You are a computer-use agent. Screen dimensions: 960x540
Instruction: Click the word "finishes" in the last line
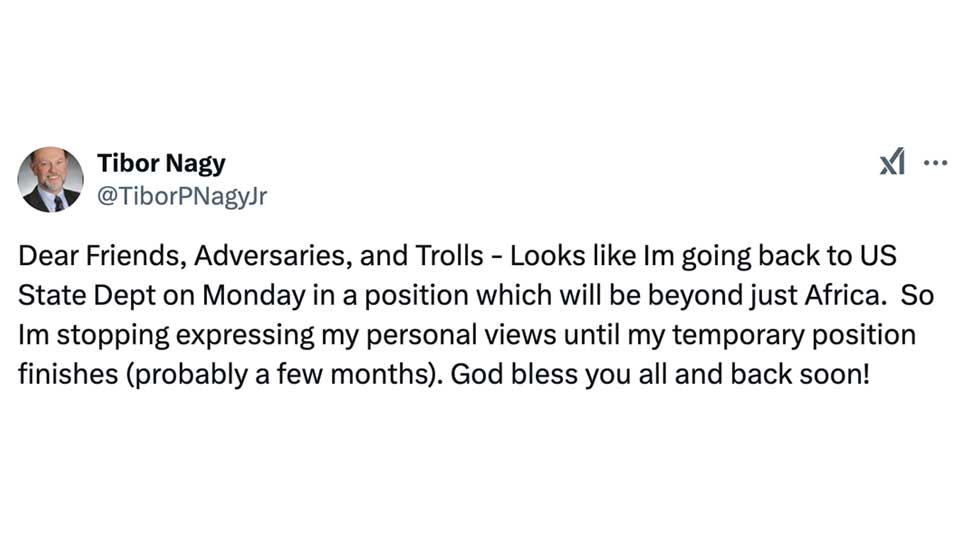pyautogui.click(x=66, y=375)
